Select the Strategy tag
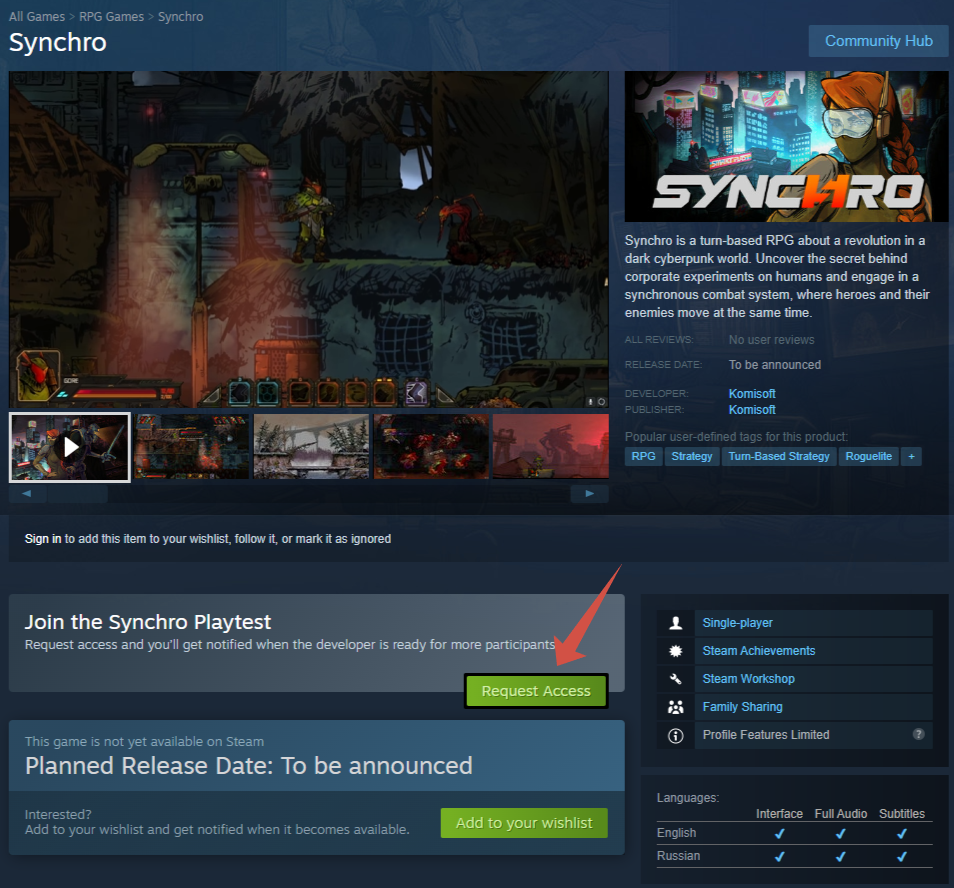Screen dimensions: 954x888 point(692,456)
